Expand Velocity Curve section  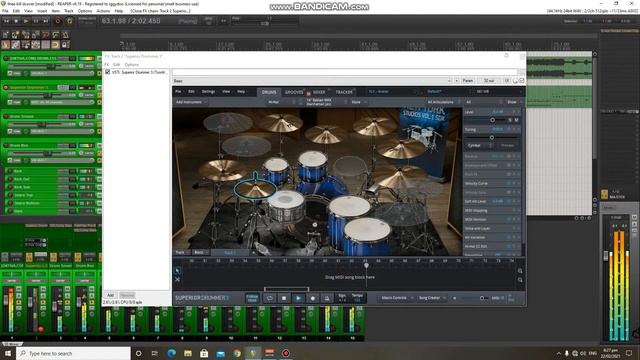point(492,184)
